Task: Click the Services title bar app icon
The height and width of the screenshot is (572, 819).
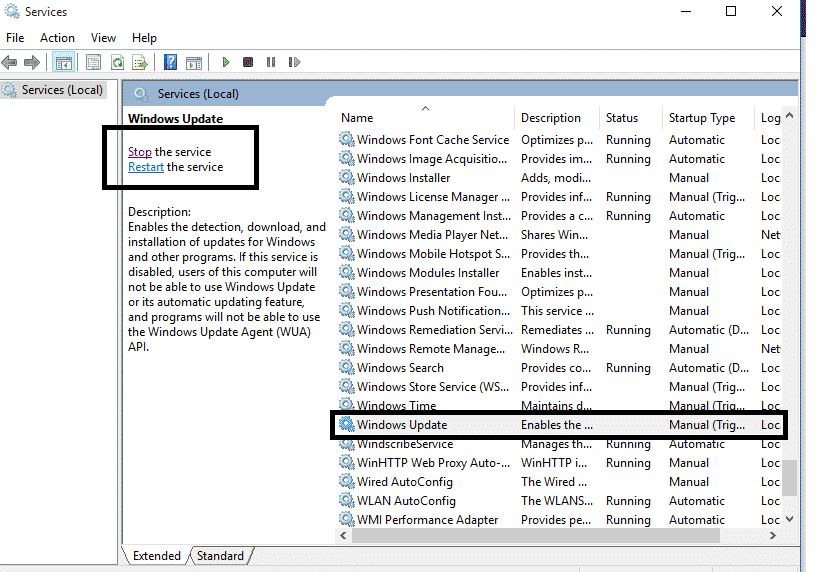Action: coord(11,11)
